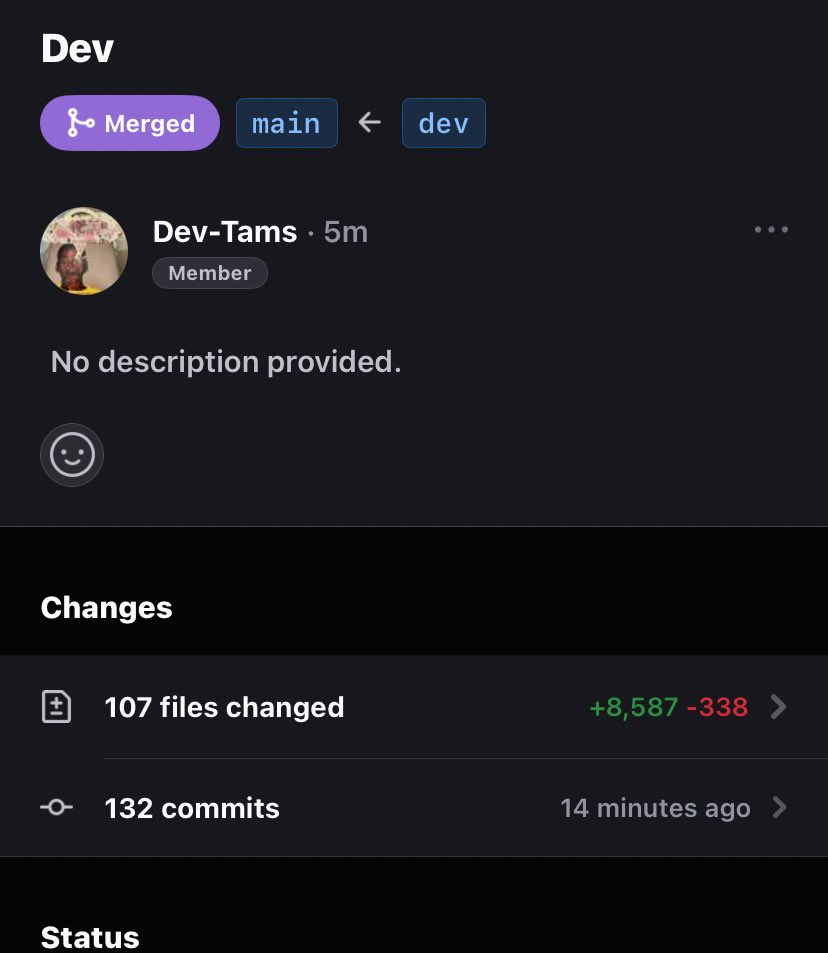This screenshot has height=953, width=828.
Task: Tap the purple Merged status badge
Action: tap(129, 123)
